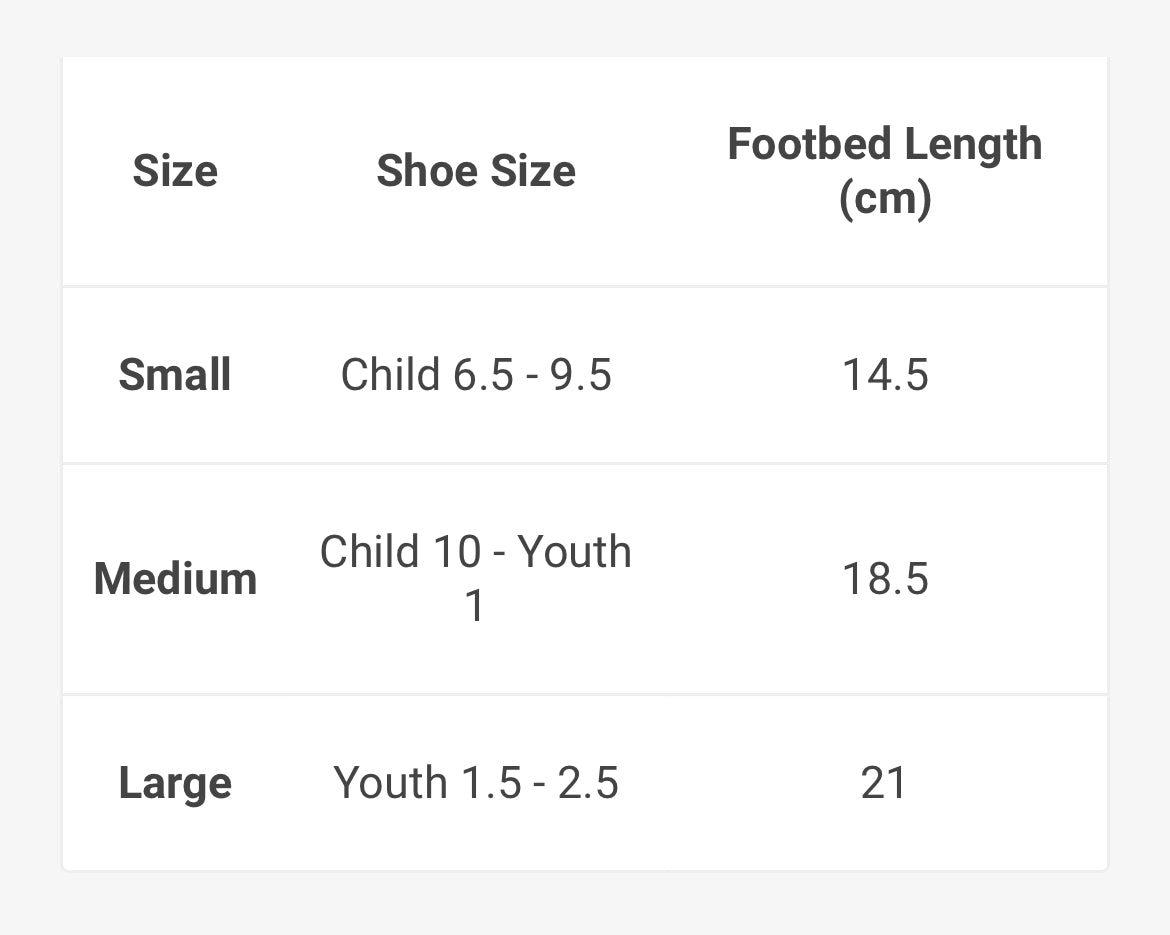1170x935 pixels.
Task: Click the word Youth in Medium row
Action: point(575,552)
